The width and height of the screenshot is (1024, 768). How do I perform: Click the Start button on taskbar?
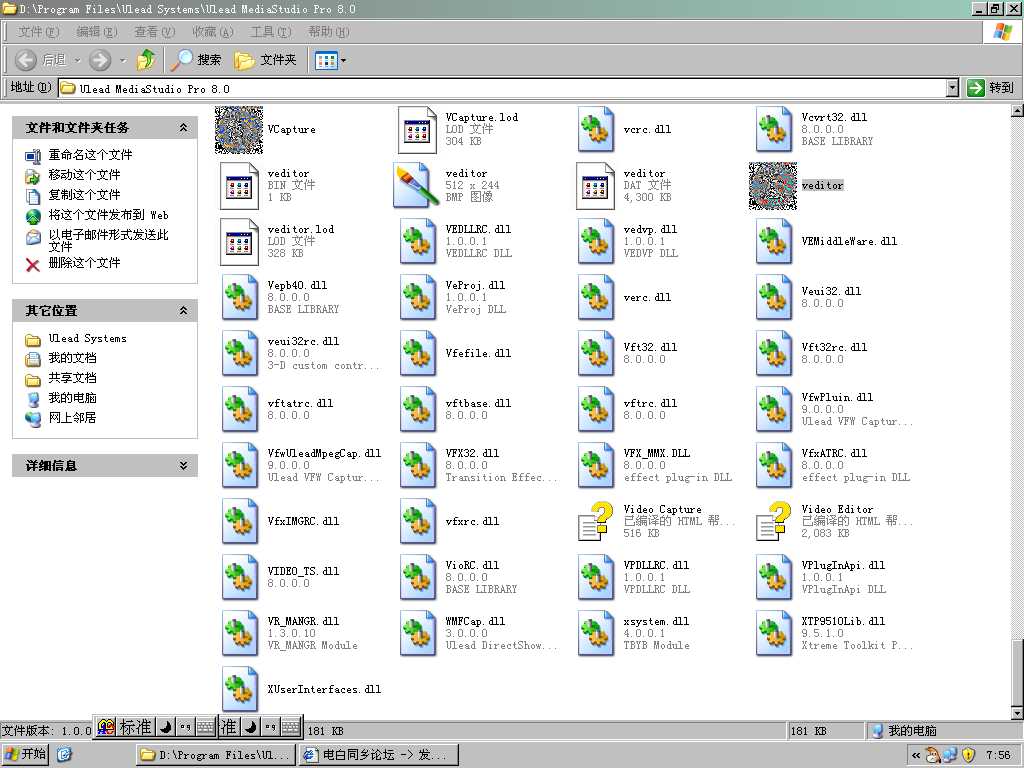pyautogui.click(x=26, y=754)
